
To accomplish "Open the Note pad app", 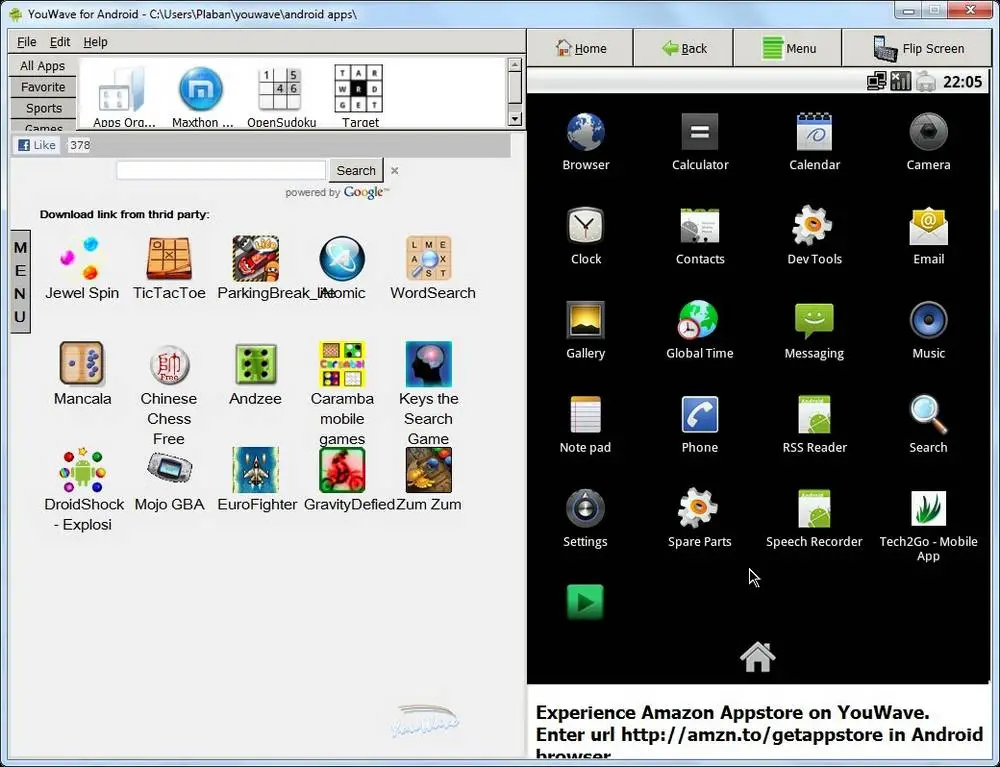I will (585, 414).
